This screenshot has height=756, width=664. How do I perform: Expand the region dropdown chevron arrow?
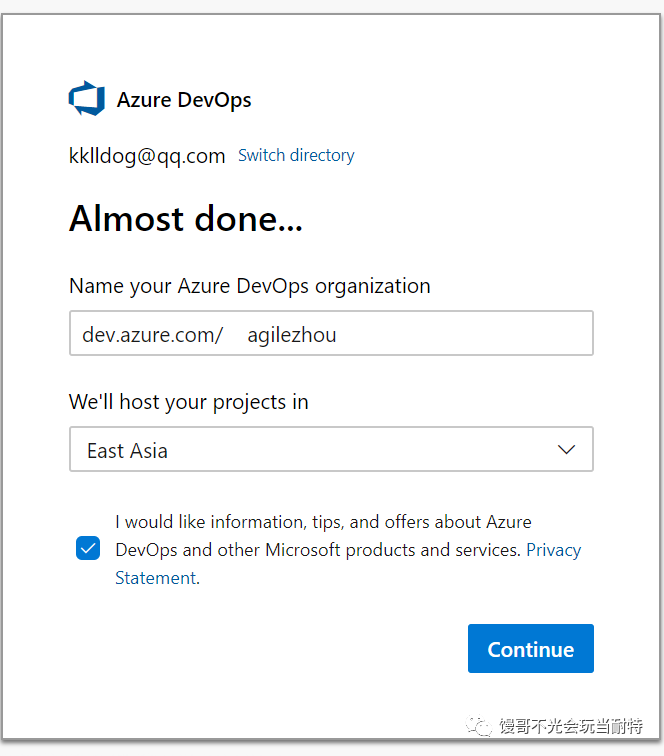tap(566, 449)
